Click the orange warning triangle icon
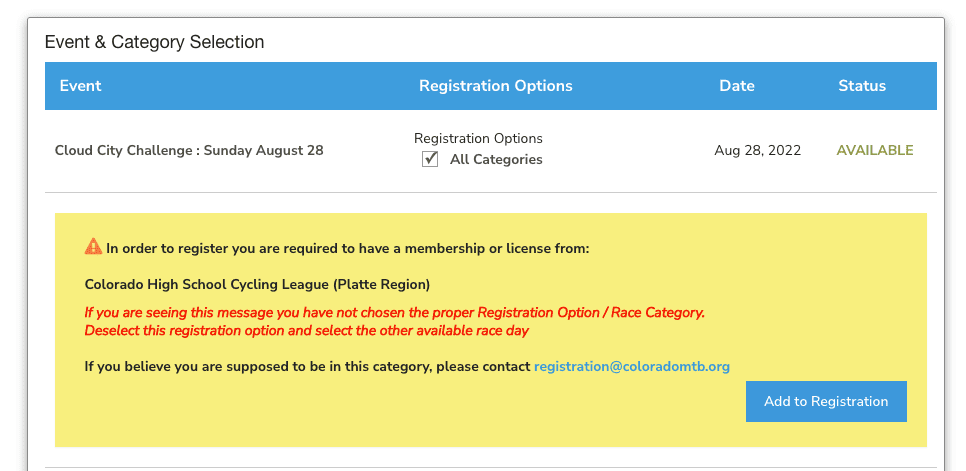 [93, 247]
